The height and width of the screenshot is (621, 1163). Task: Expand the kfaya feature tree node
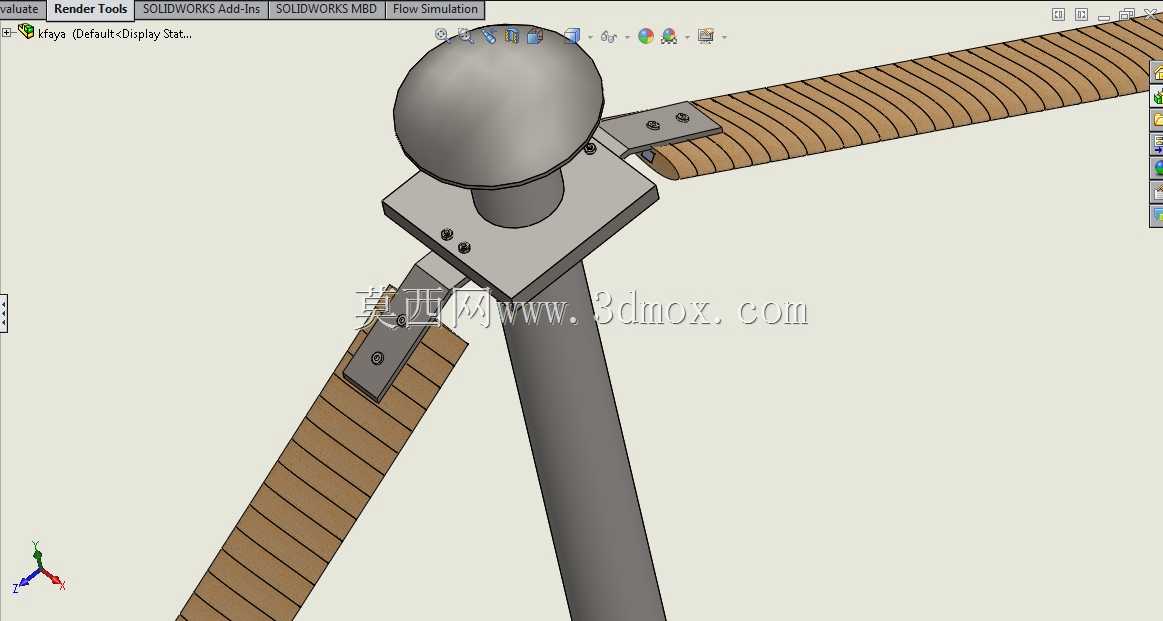(7, 32)
